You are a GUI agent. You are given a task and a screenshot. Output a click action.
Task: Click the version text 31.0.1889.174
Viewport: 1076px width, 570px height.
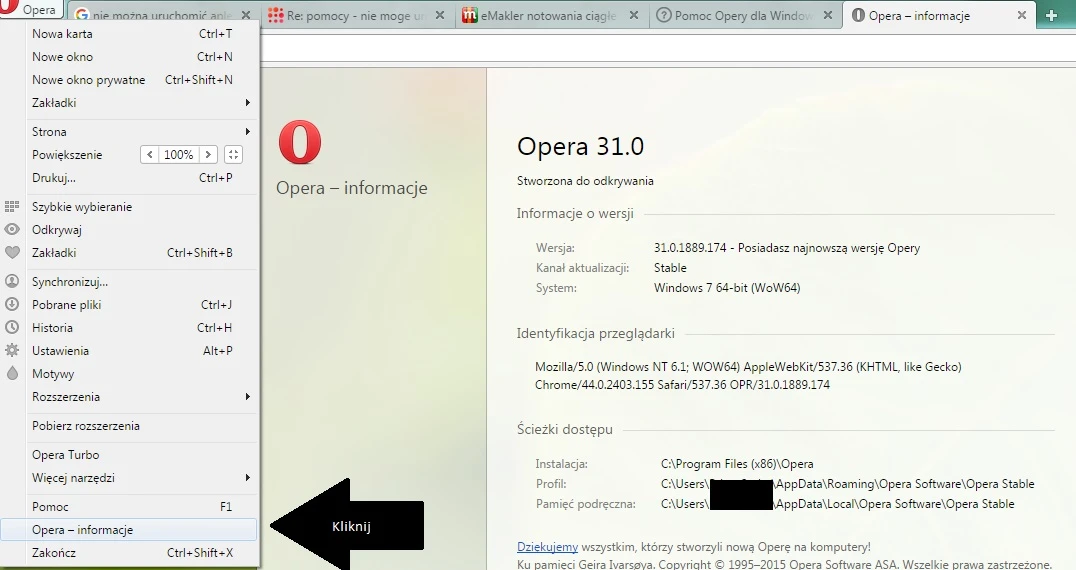690,248
